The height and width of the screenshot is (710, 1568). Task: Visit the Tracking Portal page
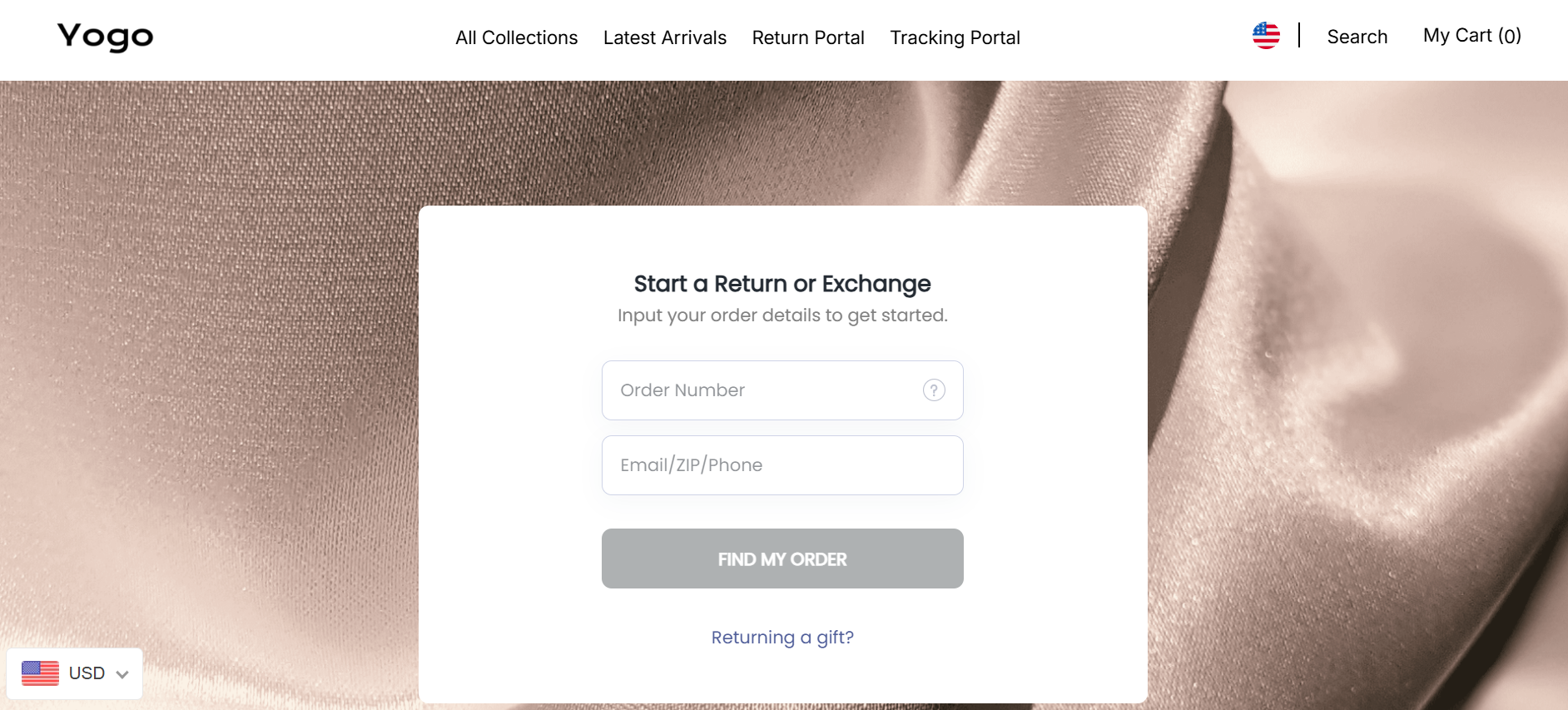(955, 37)
